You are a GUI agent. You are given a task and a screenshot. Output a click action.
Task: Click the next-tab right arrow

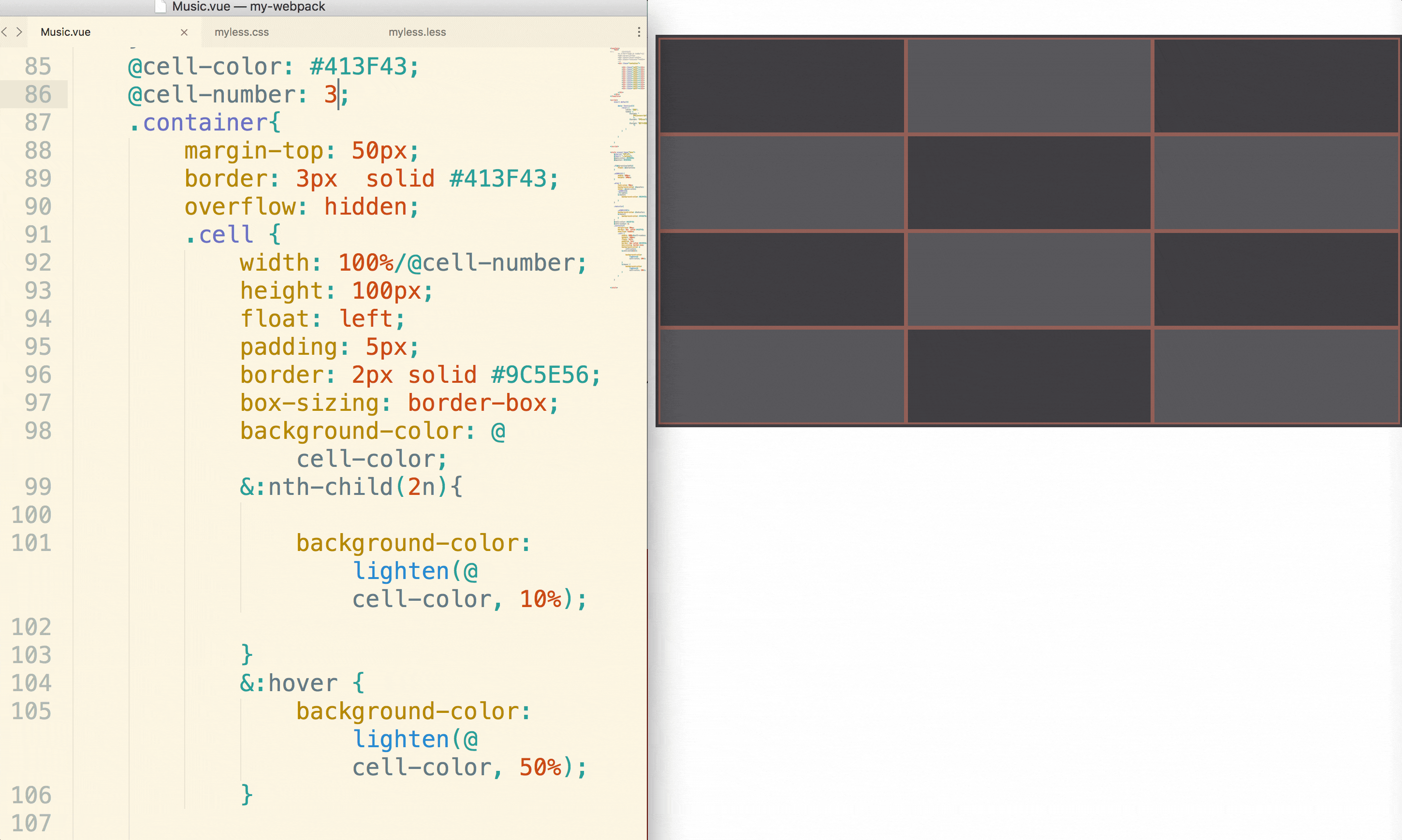19,32
